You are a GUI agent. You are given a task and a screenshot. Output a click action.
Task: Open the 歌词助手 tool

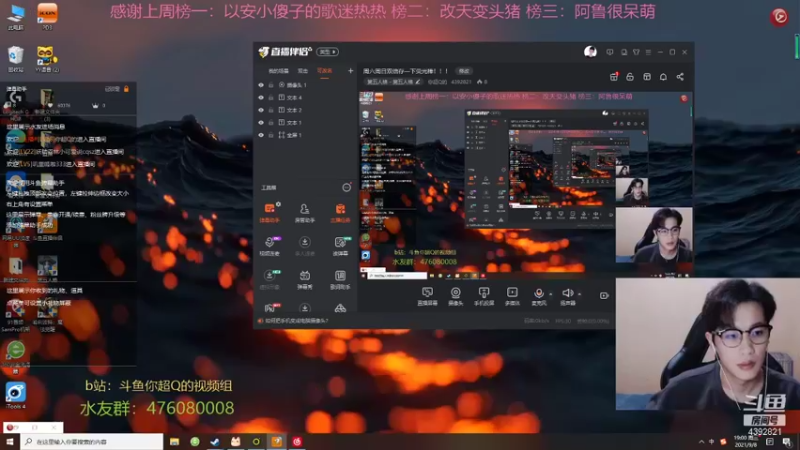(x=340, y=280)
